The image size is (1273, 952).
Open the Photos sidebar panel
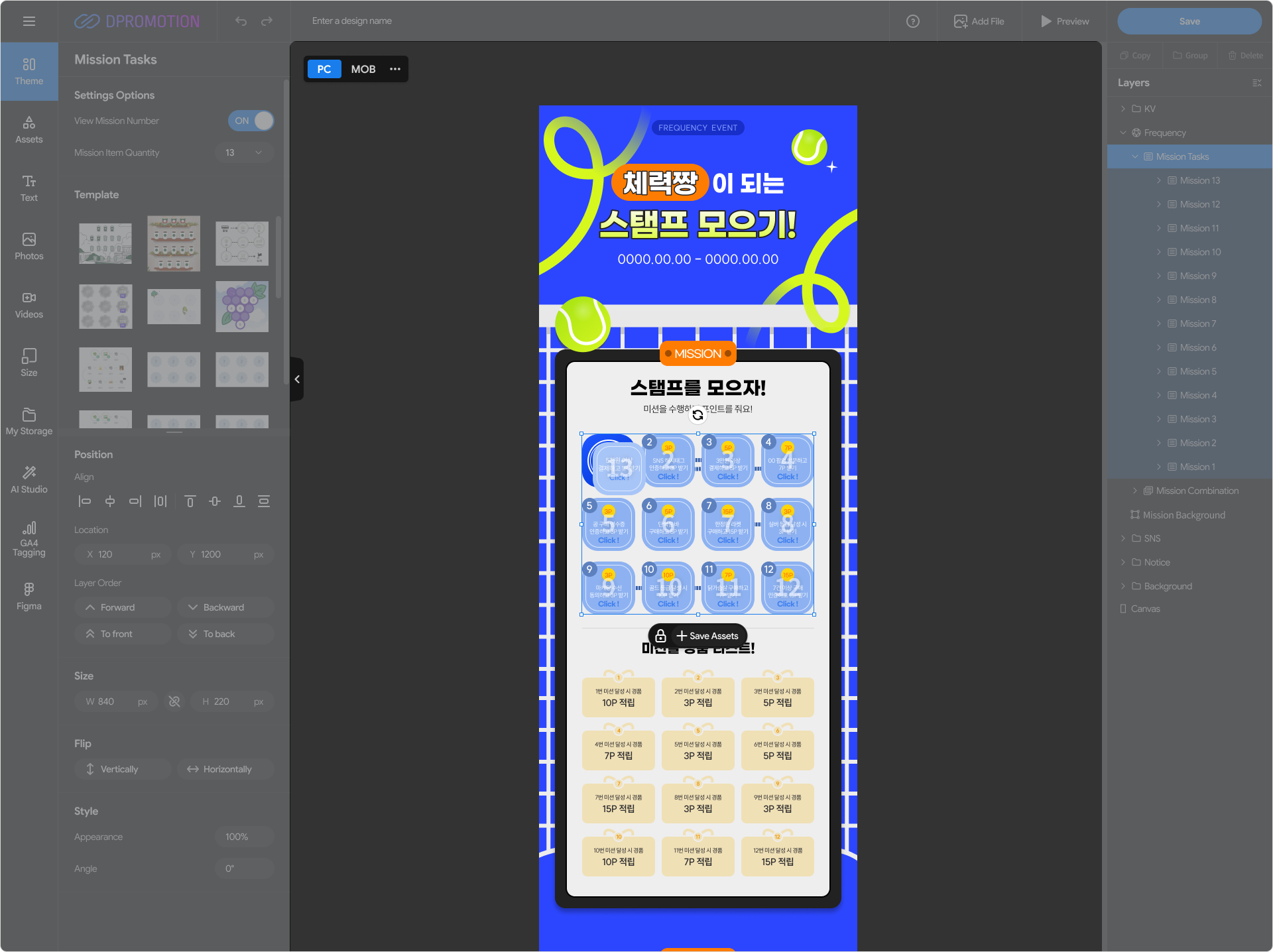click(x=29, y=247)
